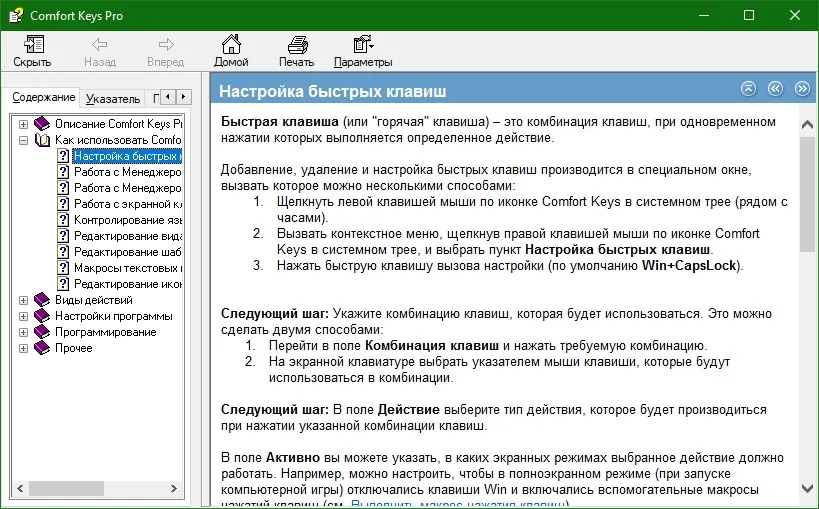Switch to the Содержание tab
Viewport: 819px width, 509px height.
44,97
